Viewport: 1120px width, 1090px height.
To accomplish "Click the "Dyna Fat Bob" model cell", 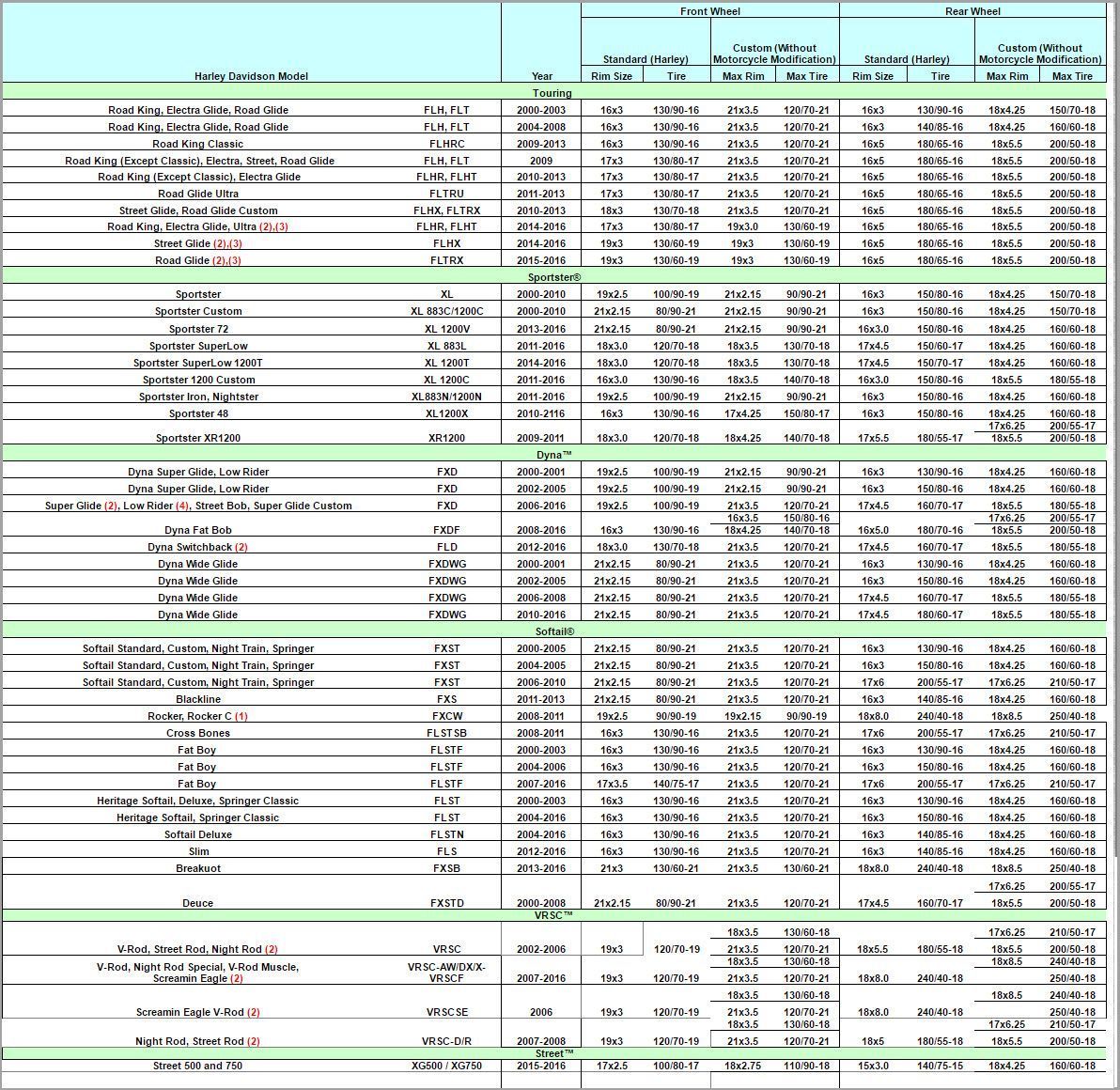I will tap(197, 530).
